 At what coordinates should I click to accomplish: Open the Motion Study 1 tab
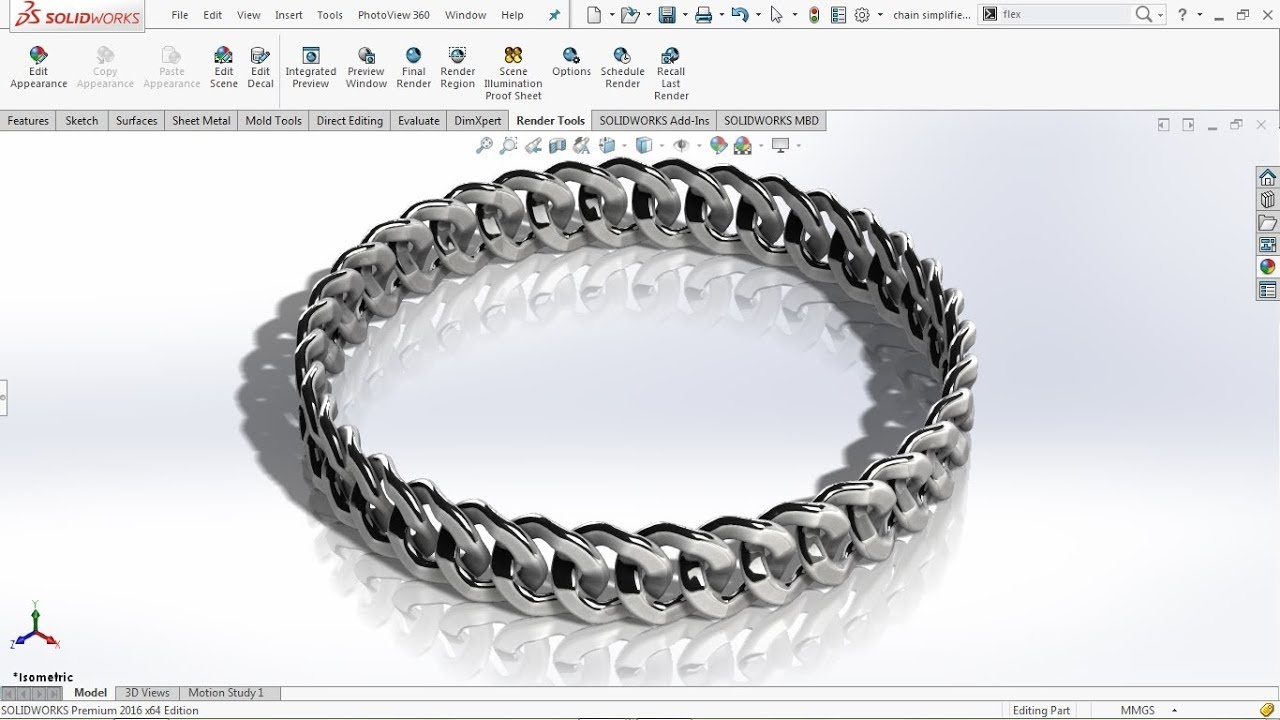click(x=226, y=693)
